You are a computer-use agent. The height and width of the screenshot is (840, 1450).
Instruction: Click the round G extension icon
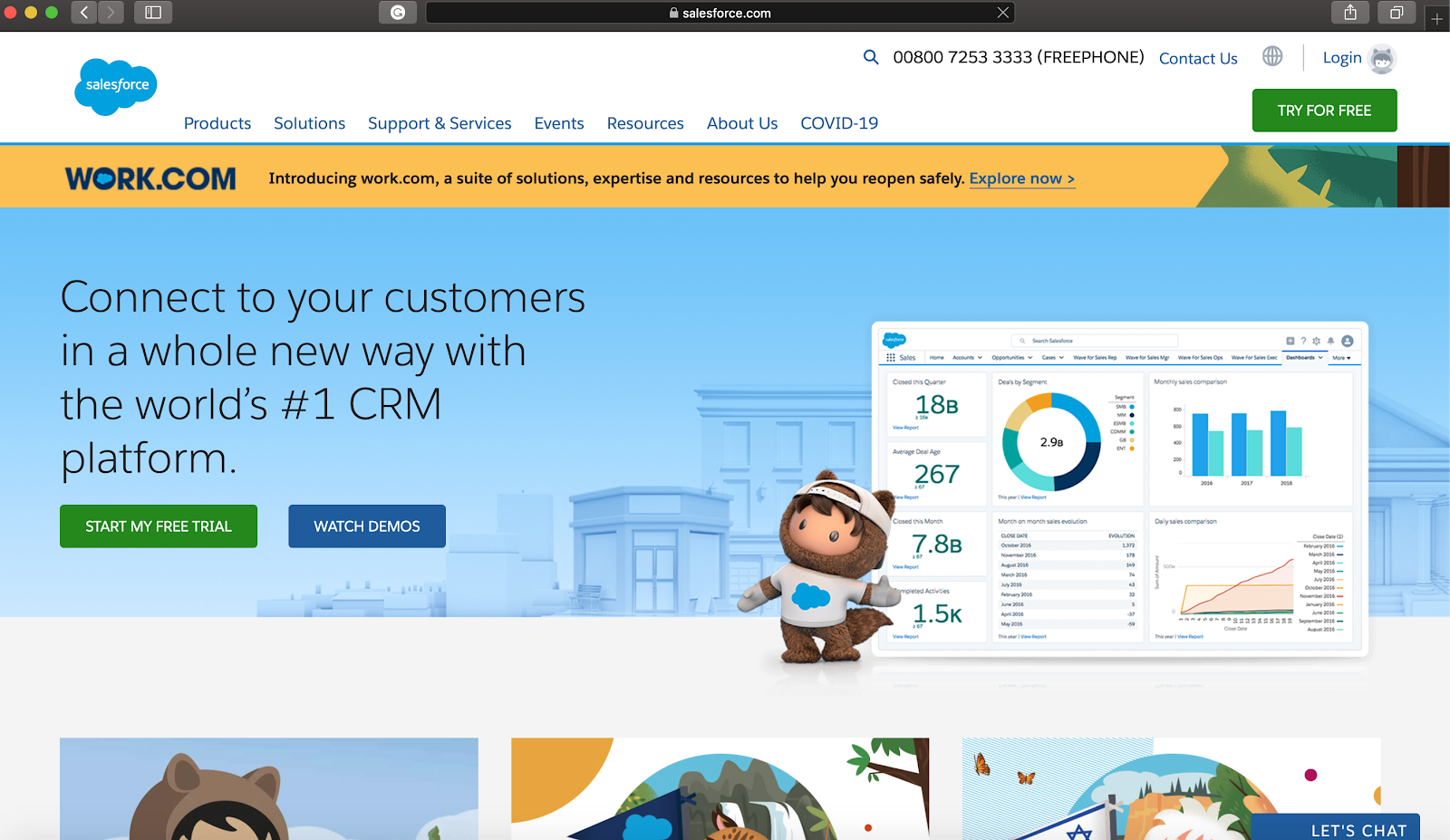point(398,13)
